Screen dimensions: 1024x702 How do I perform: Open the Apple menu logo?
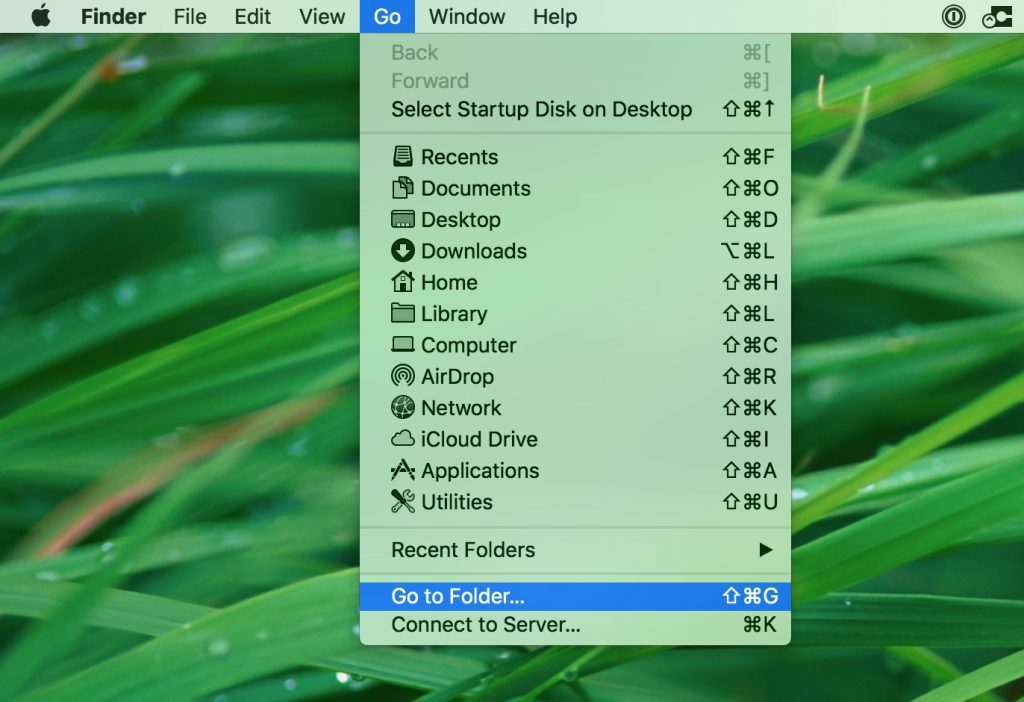coord(41,16)
